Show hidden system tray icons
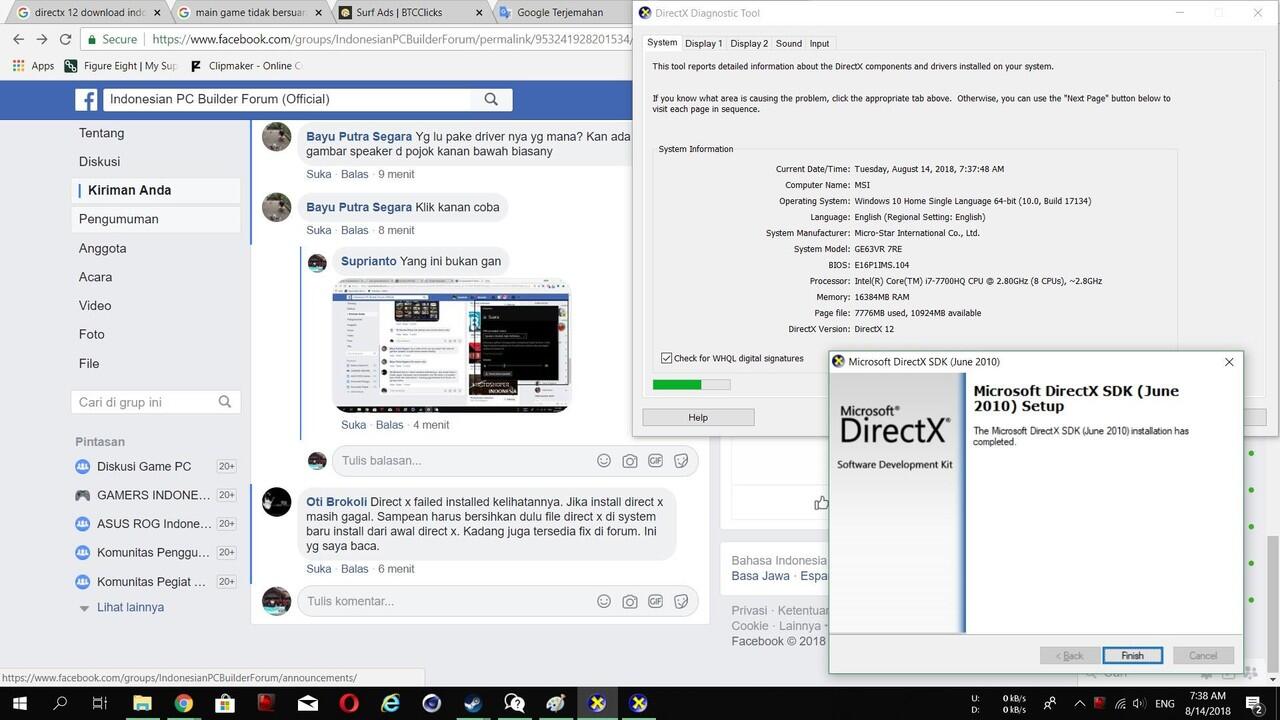 pos(1078,703)
